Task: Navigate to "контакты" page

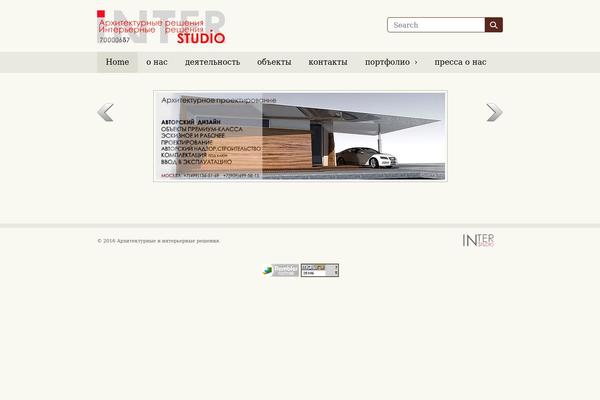Action: click(x=328, y=62)
